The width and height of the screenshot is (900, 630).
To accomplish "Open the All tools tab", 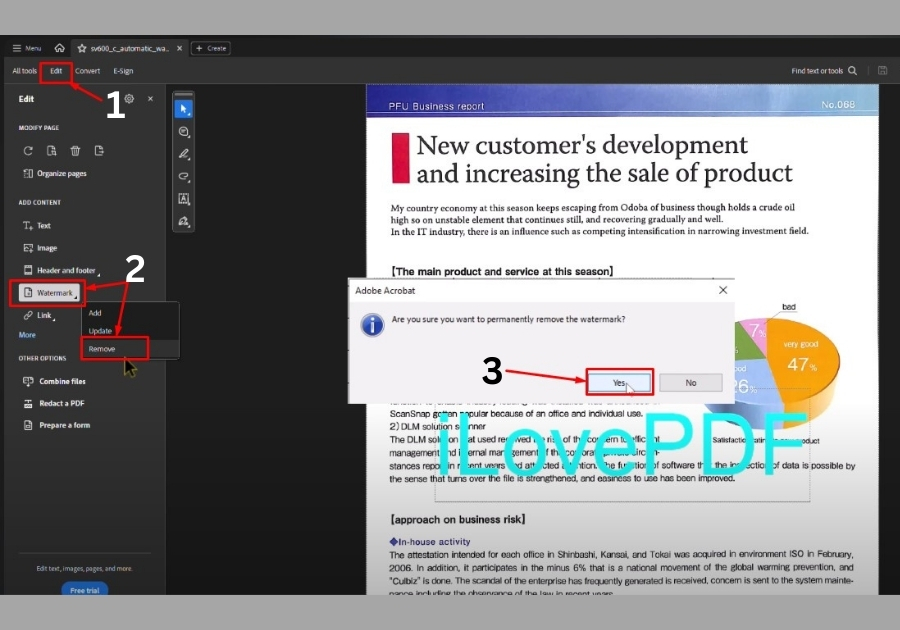I will [x=25, y=71].
